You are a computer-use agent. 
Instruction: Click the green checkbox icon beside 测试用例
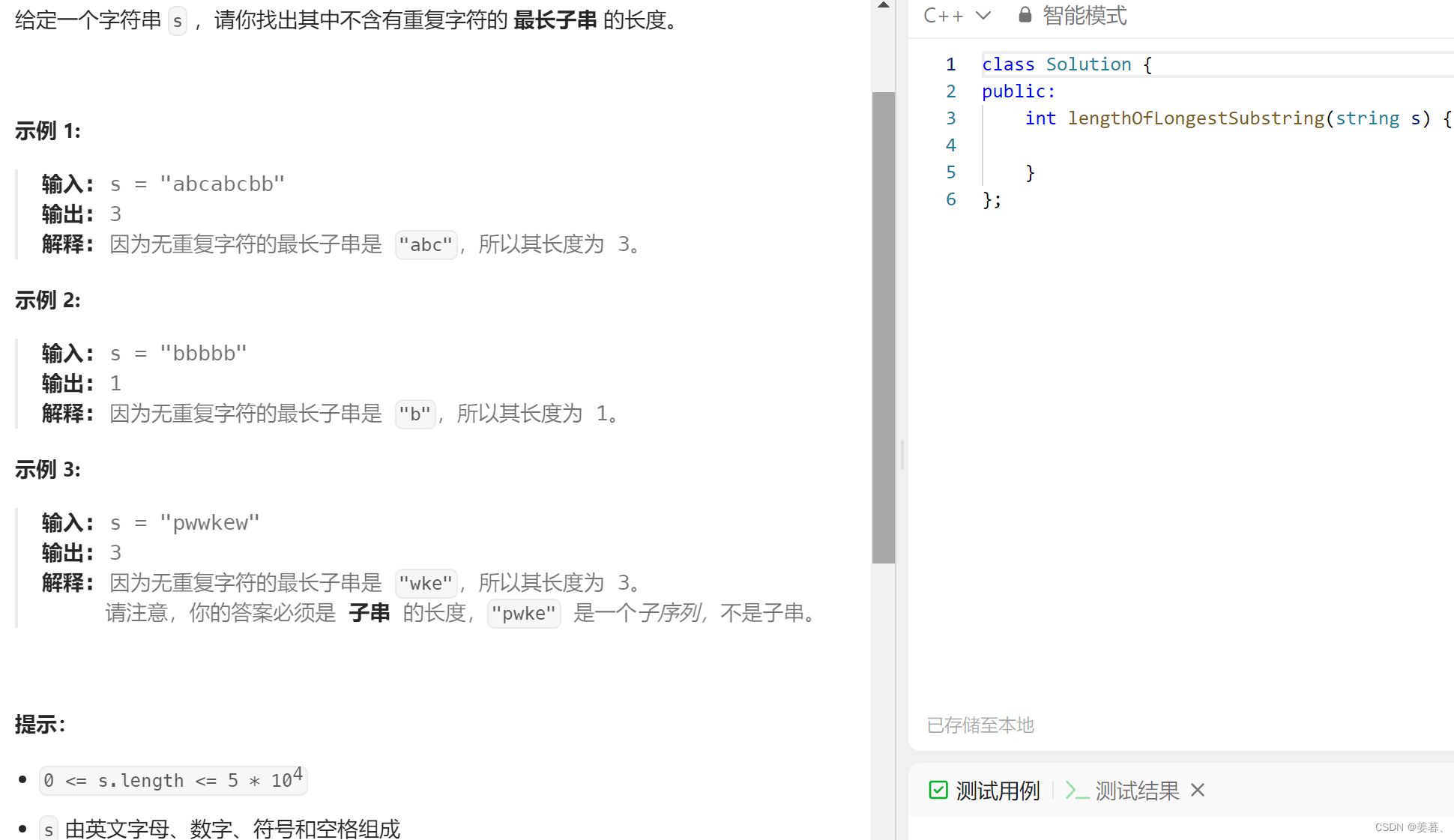938,790
